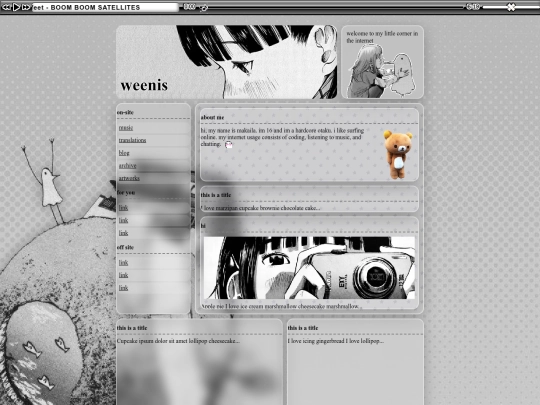Click the Rilakkuma bear plush image
Screen dimensions: 540x405
click(x=398, y=154)
